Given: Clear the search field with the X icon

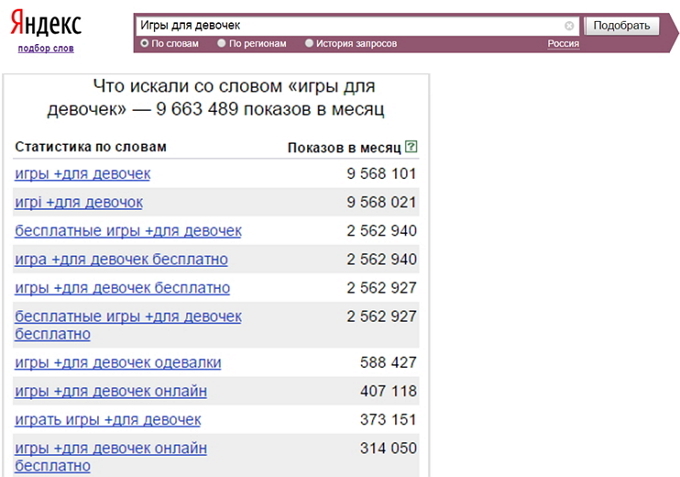Looking at the screenshot, I should click(570, 26).
